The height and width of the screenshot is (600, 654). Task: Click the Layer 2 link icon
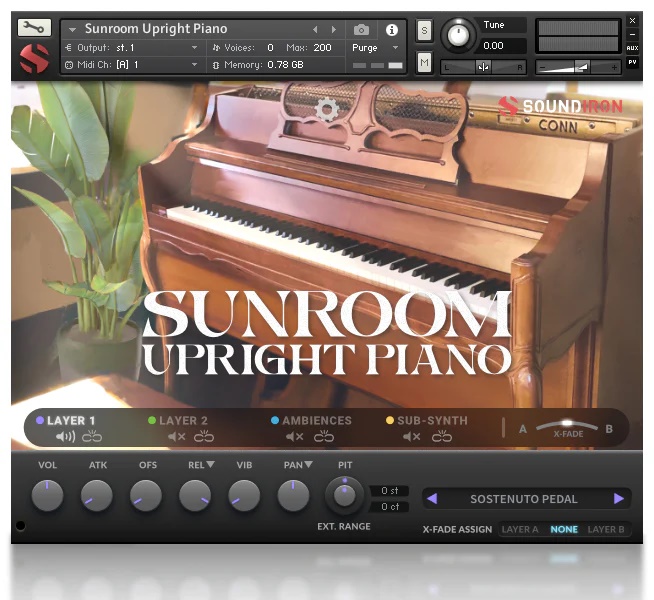204,436
